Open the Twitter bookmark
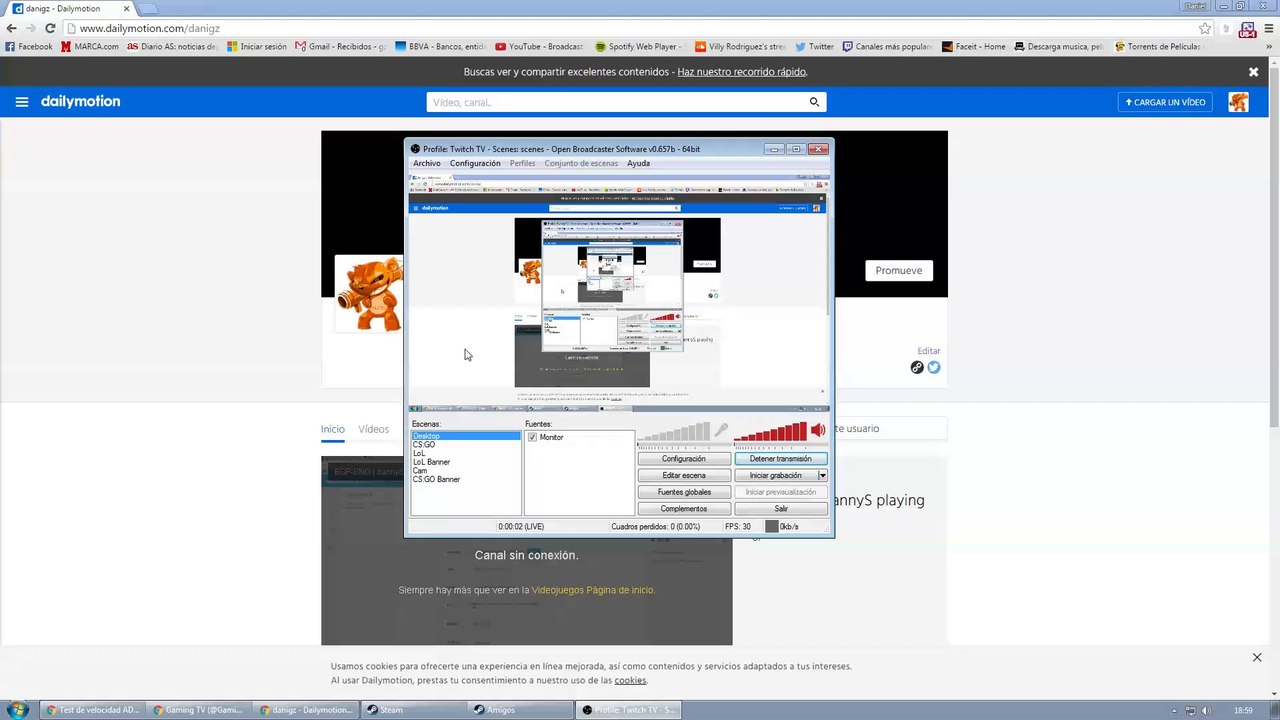 click(x=814, y=46)
